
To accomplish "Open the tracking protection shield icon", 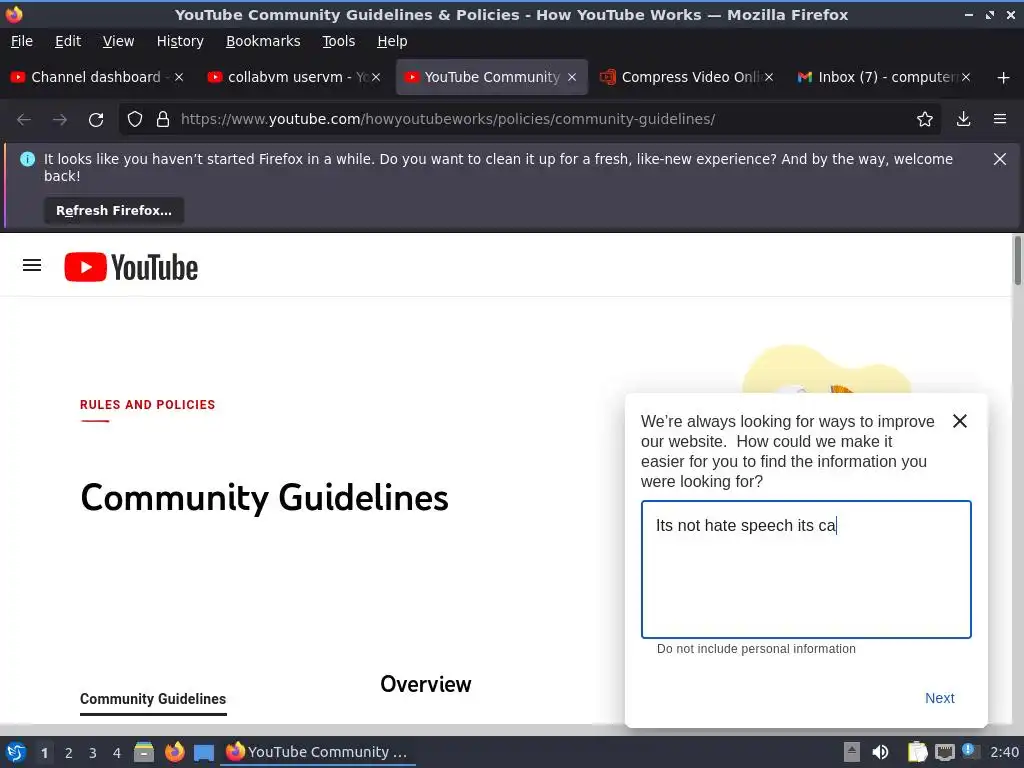I will [135, 120].
